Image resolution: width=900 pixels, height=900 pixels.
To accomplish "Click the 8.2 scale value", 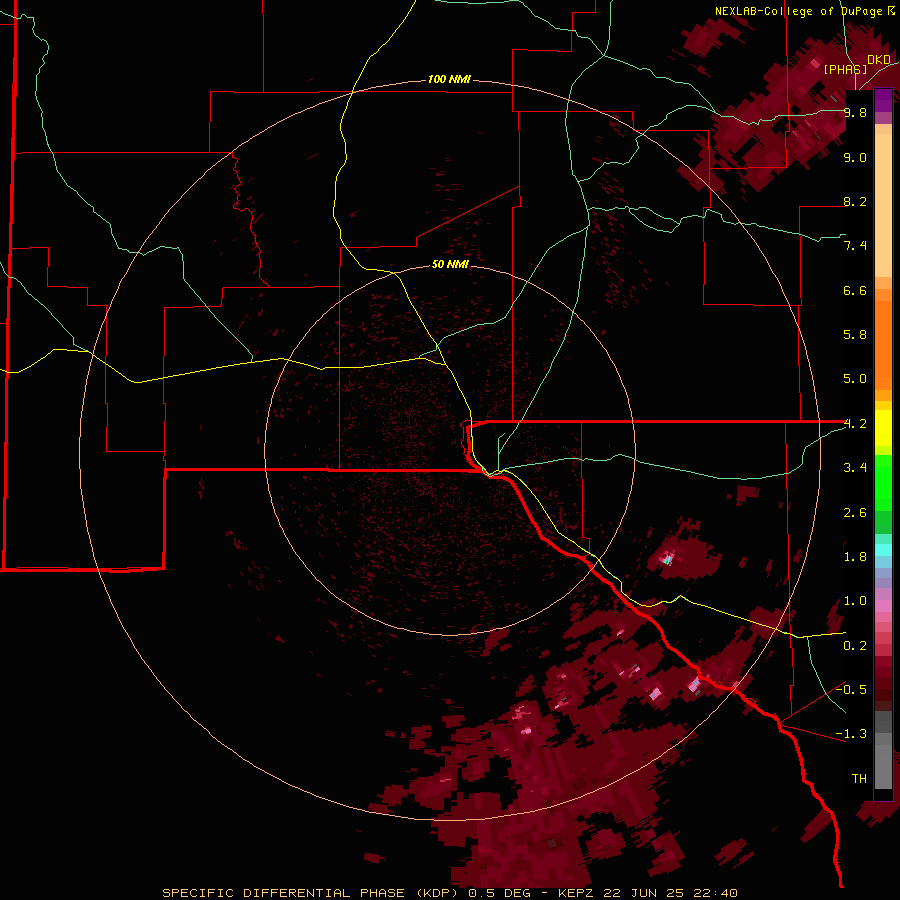I will point(855,201).
